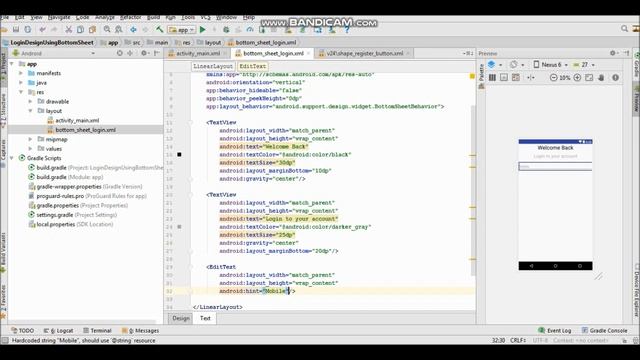Select the Text tab at bottom
This screenshot has height=360, width=640.
205,318
